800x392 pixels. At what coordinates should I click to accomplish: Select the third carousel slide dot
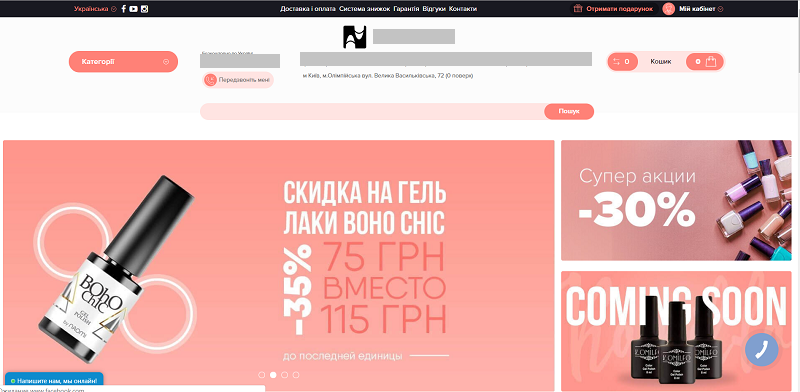tap(285, 375)
